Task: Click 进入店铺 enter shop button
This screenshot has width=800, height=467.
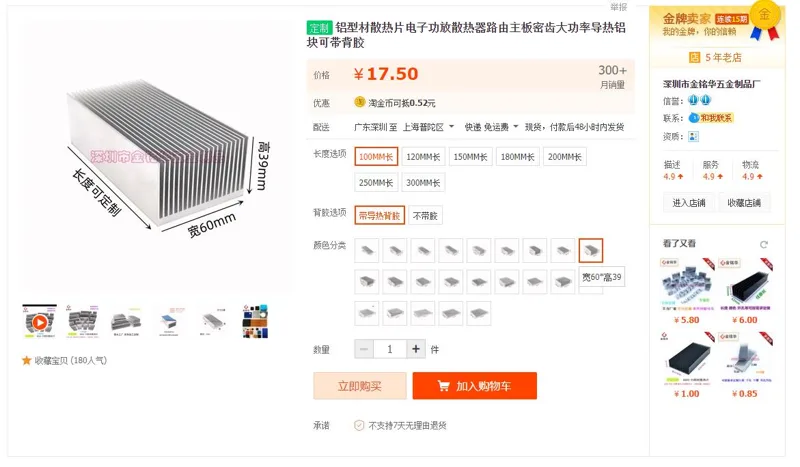Action: pyautogui.click(x=689, y=203)
